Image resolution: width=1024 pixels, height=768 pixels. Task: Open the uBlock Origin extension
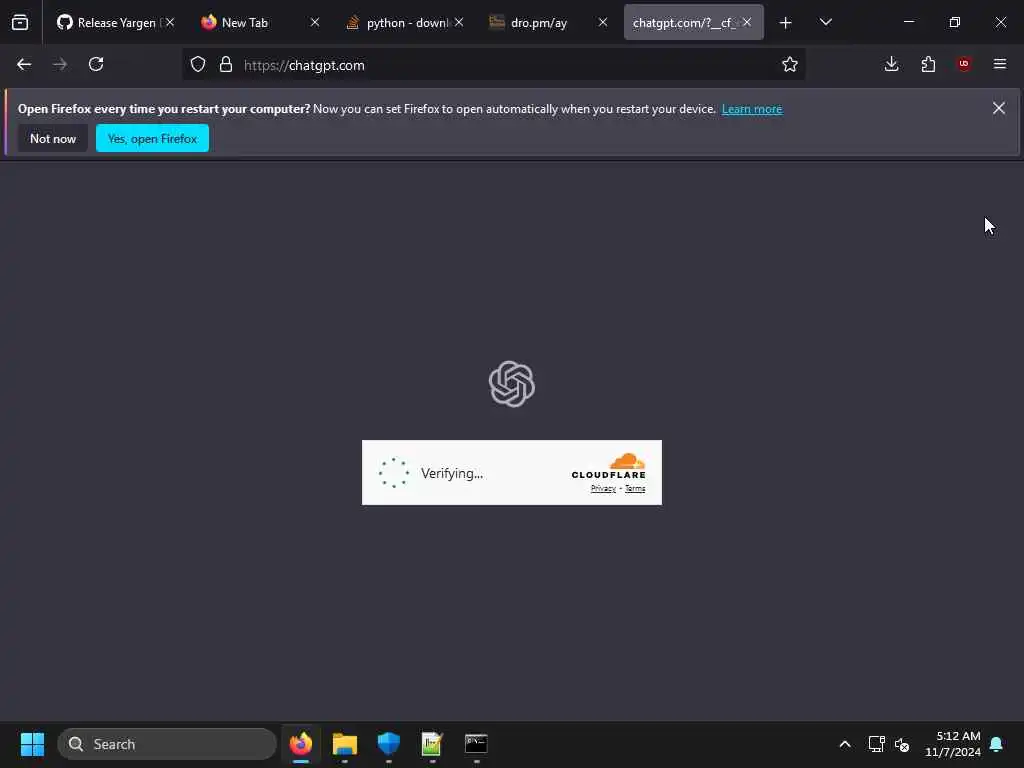click(x=964, y=65)
